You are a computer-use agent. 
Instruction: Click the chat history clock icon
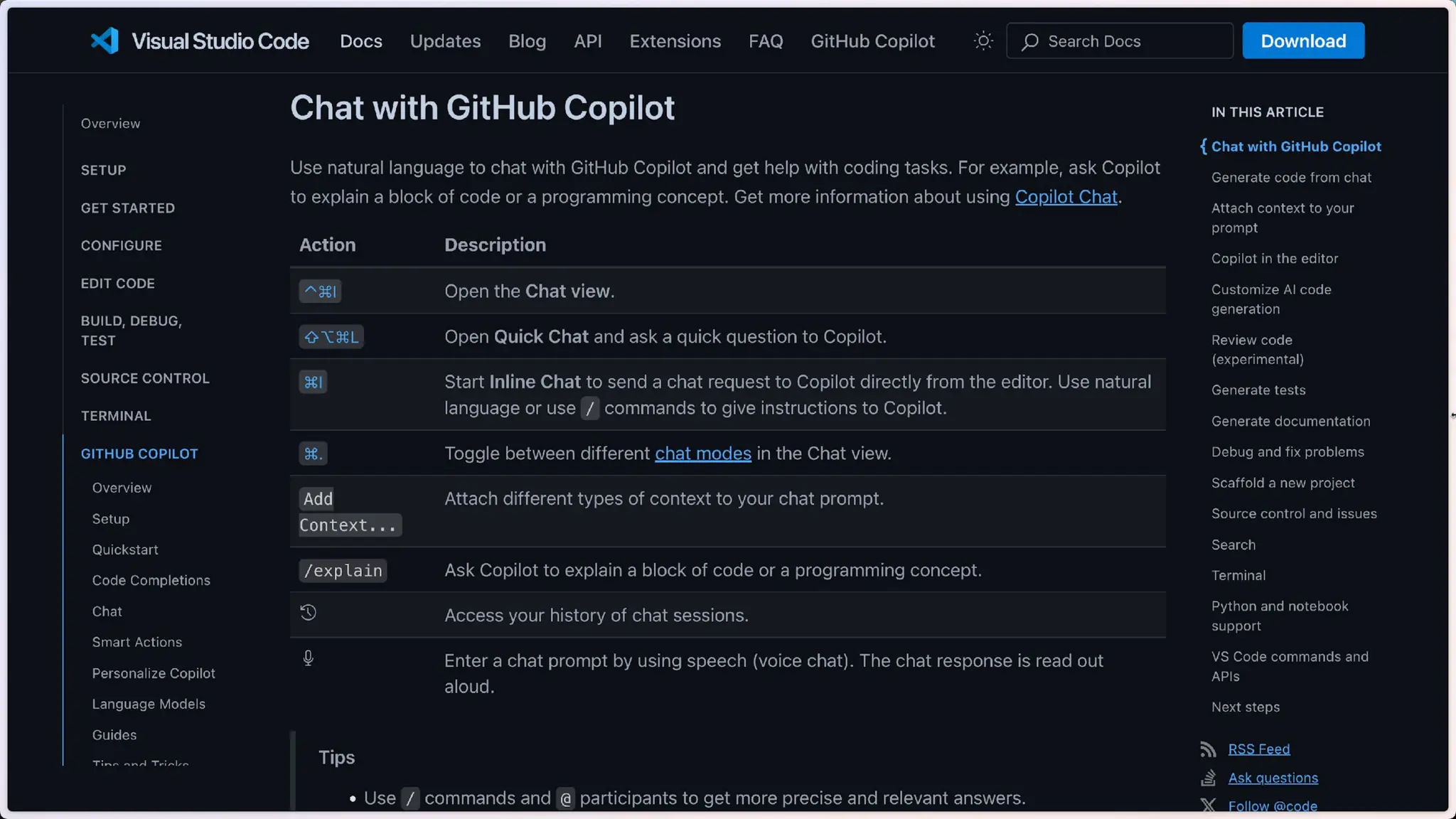click(308, 613)
